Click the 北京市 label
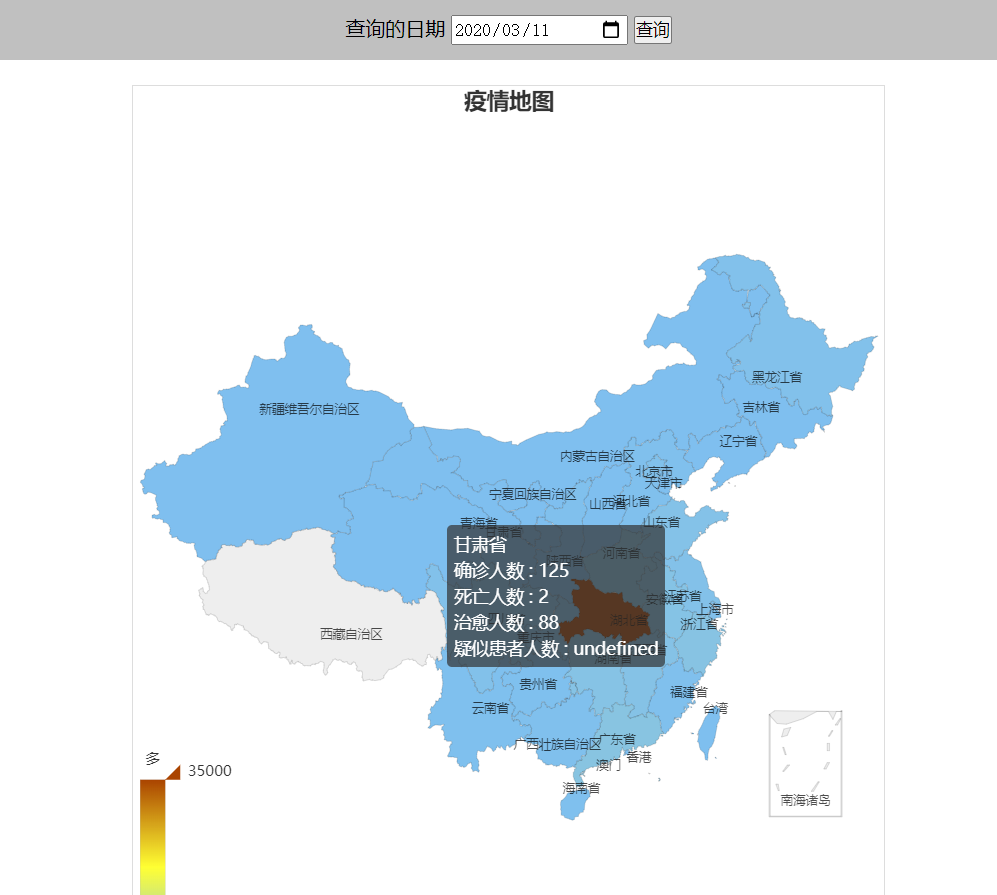This screenshot has width=997, height=895. pos(654,472)
